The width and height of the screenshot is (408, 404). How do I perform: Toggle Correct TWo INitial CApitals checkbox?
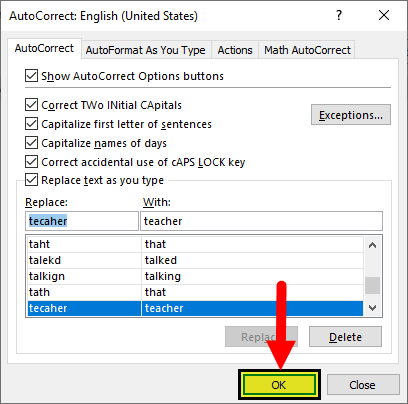point(31,105)
